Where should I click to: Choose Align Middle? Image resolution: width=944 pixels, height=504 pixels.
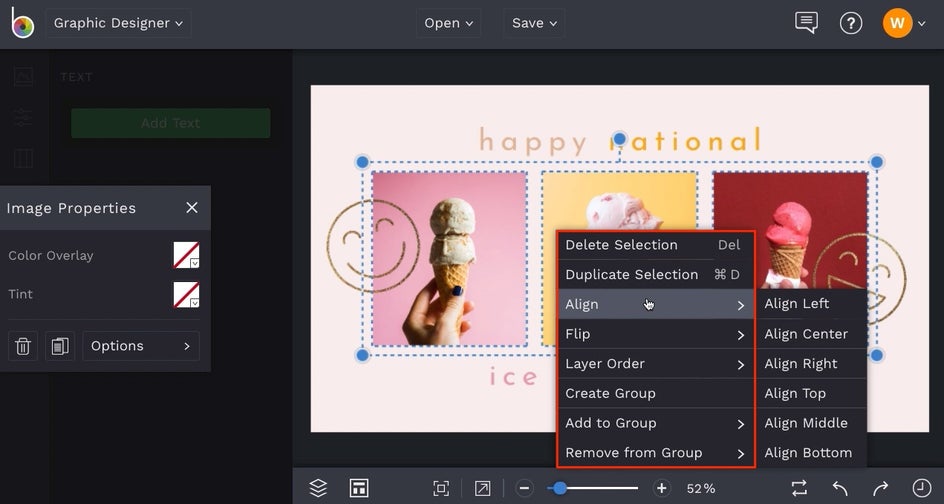811,423
